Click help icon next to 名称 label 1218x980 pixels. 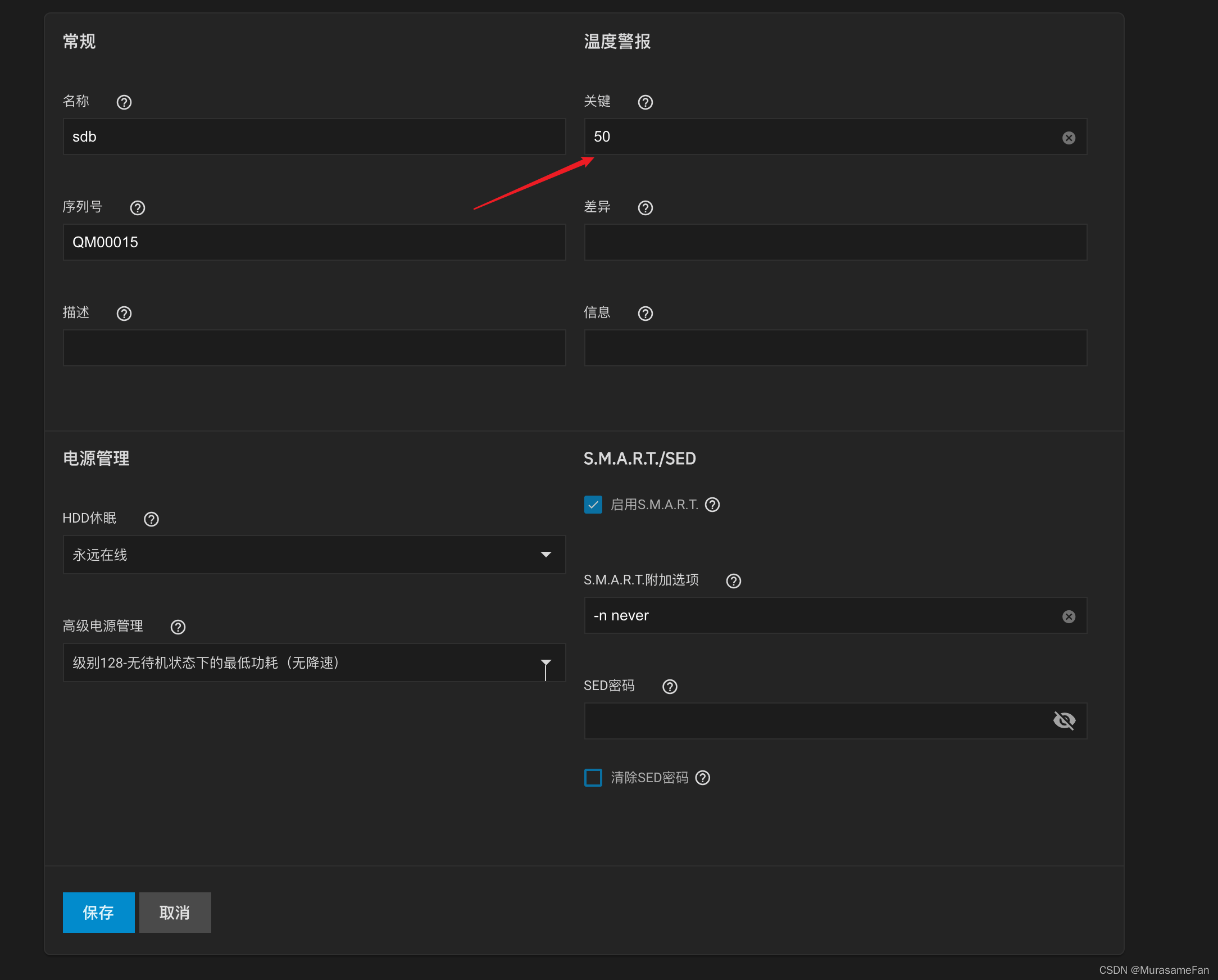click(124, 102)
